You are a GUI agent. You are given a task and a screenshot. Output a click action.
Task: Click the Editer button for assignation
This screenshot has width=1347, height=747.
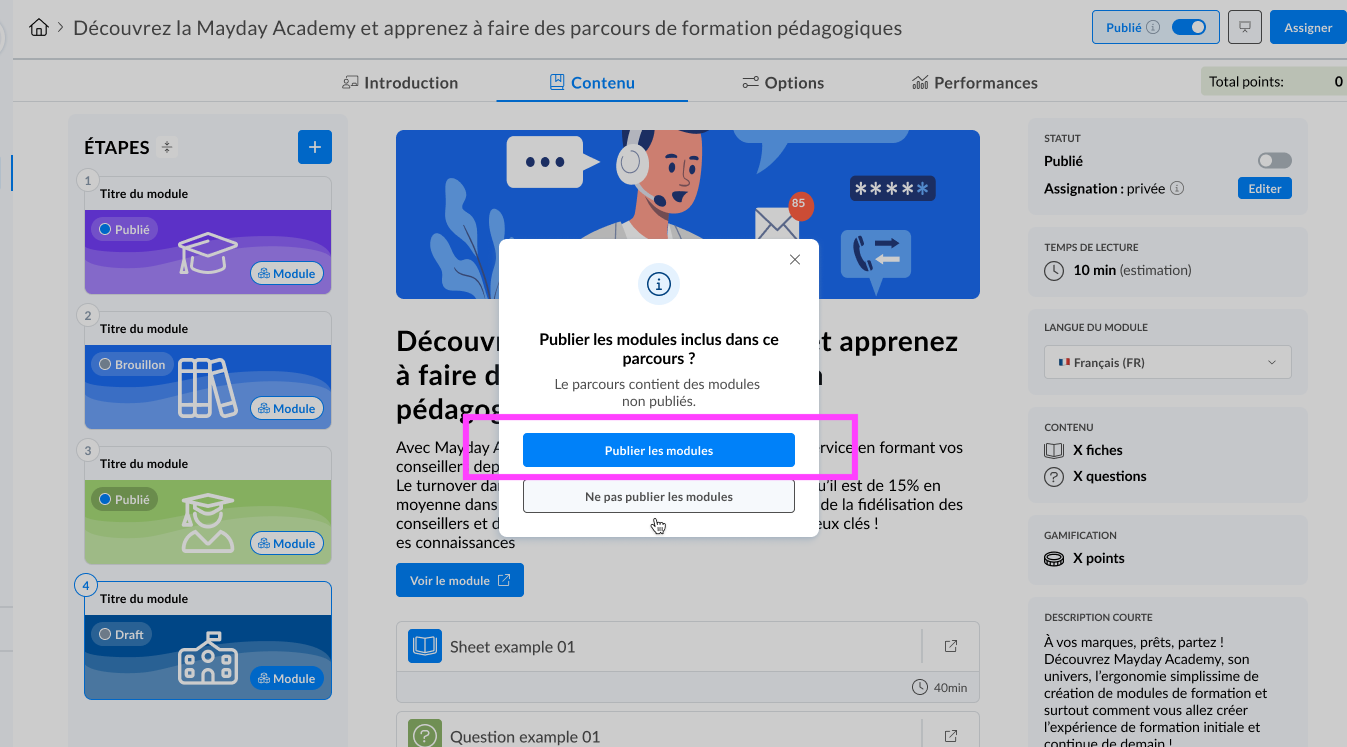click(1264, 189)
